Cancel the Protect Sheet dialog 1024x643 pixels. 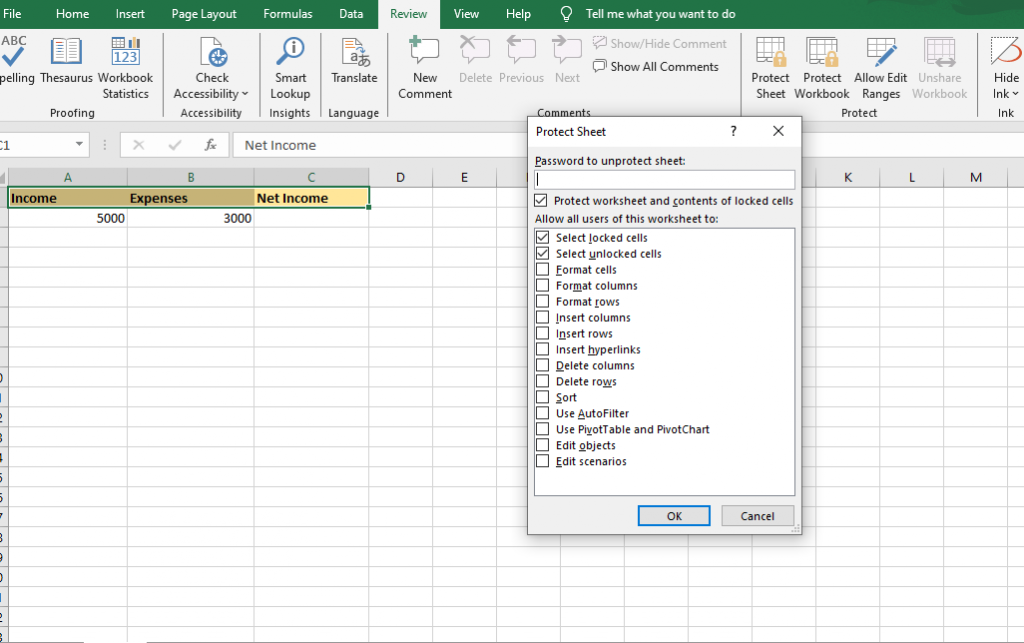(757, 516)
